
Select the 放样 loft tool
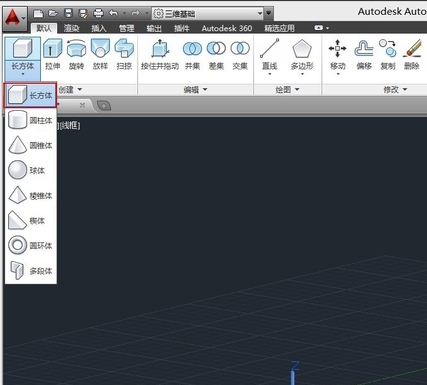tap(100, 55)
